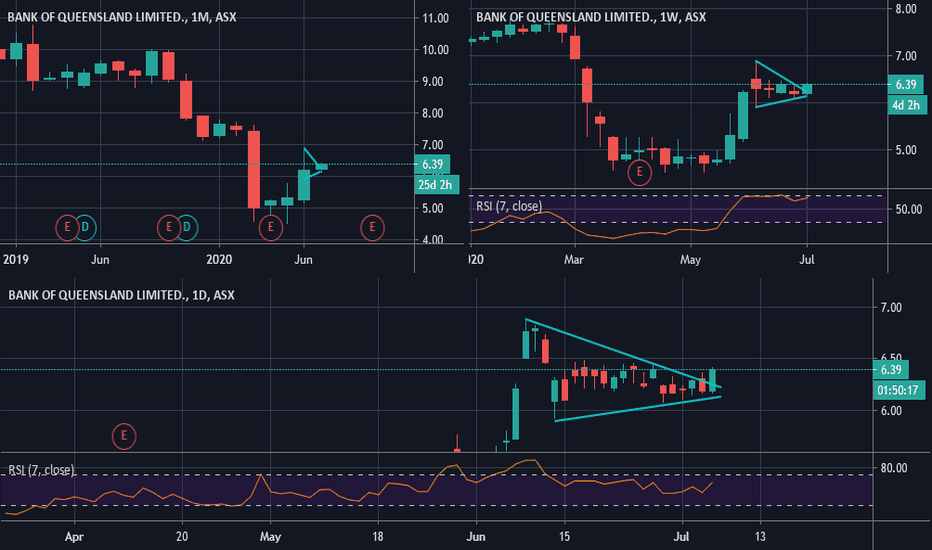Image resolution: width=932 pixels, height=550 pixels.
Task: Click the earliest earnings E marker on monthly chart
Action: pyautogui.click(x=67, y=227)
